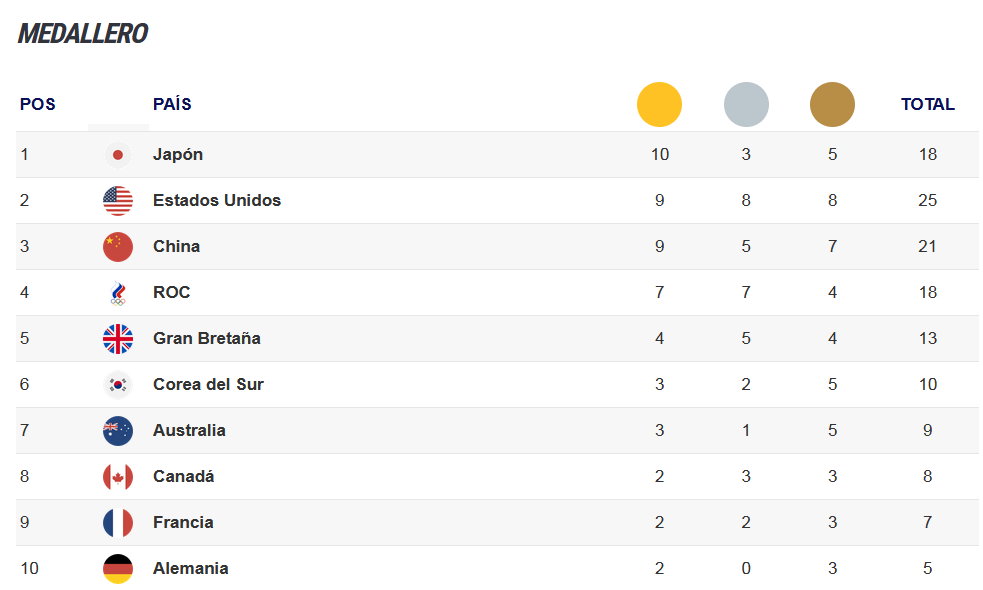Screen dimensions: 983x590
Task: Click the PAÍS column header
Action: pyautogui.click(x=172, y=103)
